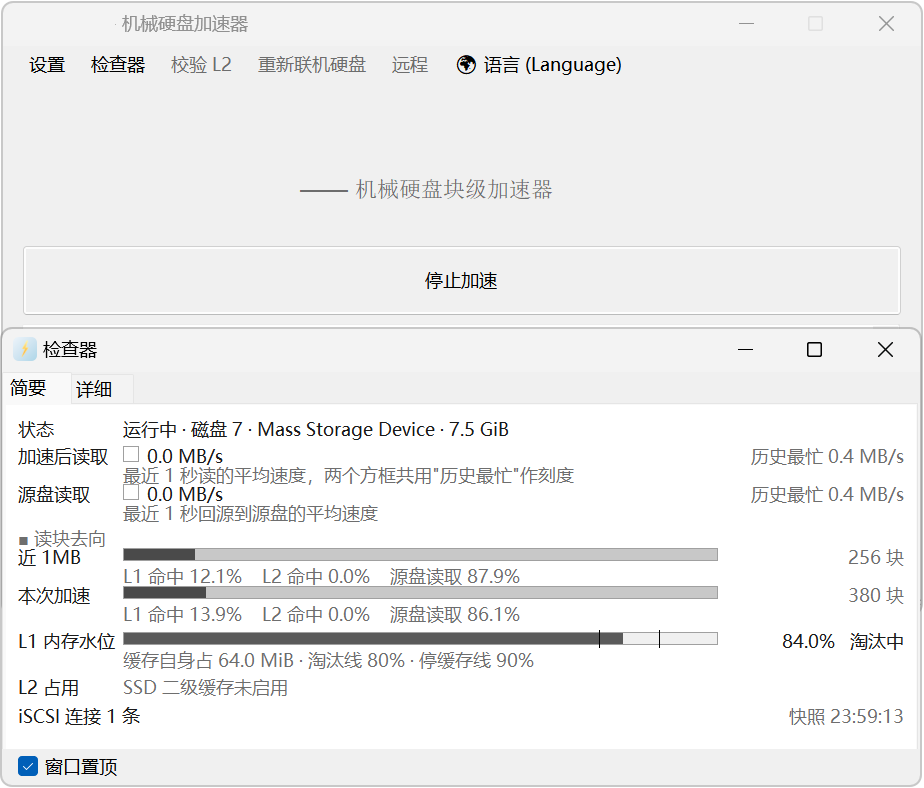Open the 远程 menu
Screen dimensions: 924x788
pos(410,64)
